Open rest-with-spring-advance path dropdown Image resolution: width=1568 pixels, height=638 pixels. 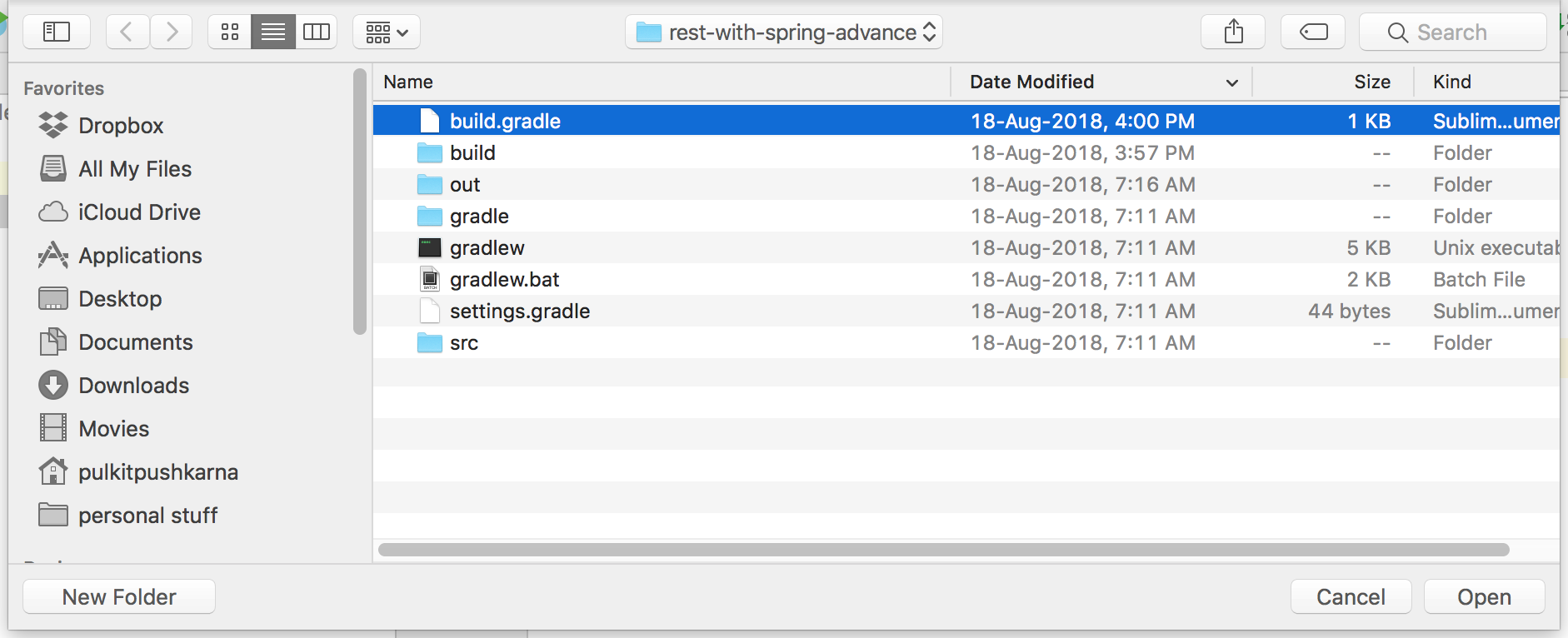784,32
